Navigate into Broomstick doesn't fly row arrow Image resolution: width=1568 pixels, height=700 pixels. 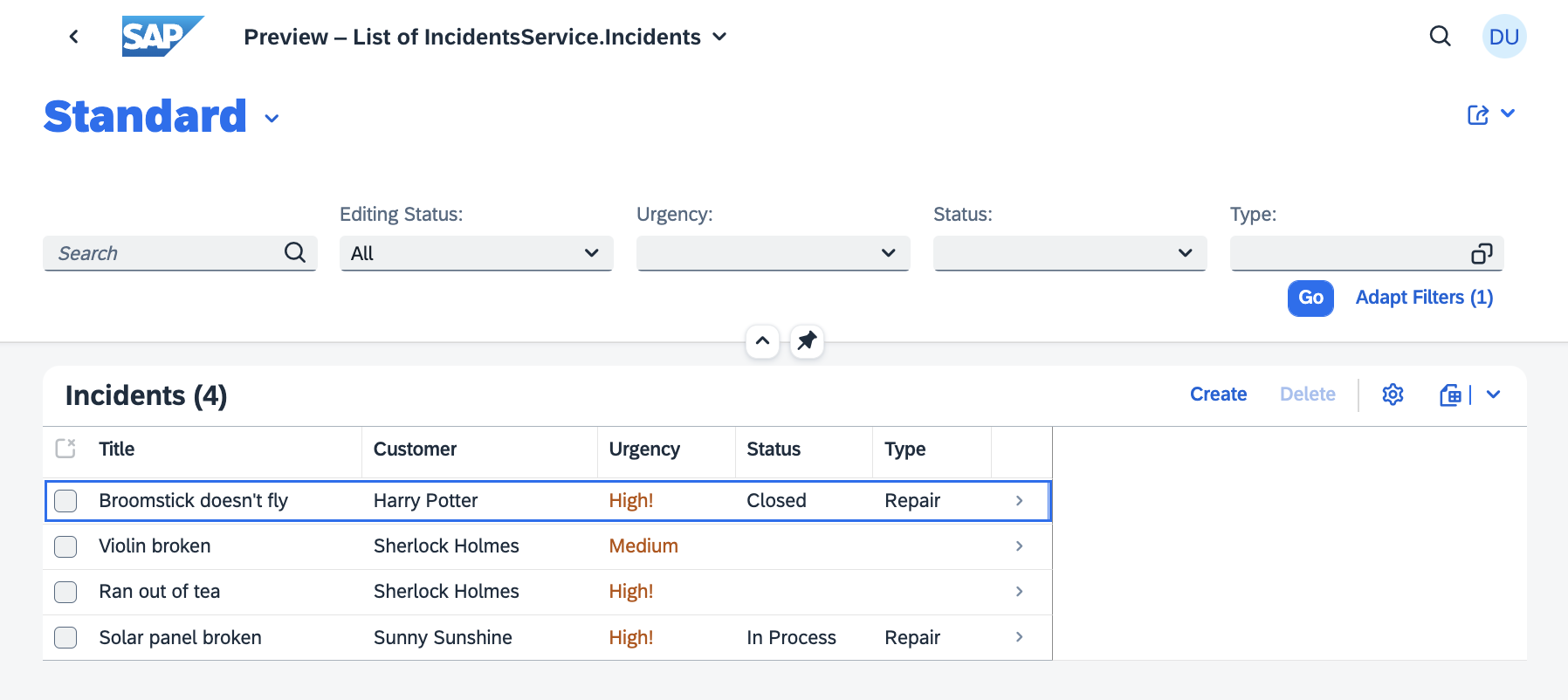coord(1020,501)
